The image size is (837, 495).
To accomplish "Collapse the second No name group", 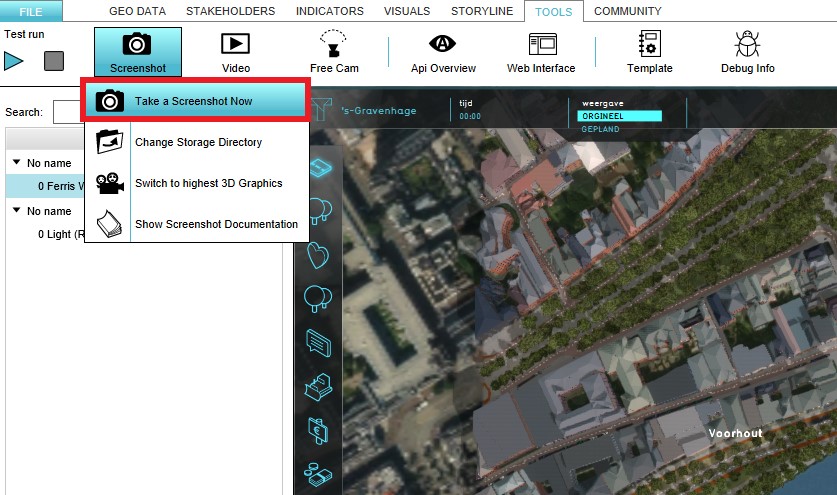I will [17, 210].
